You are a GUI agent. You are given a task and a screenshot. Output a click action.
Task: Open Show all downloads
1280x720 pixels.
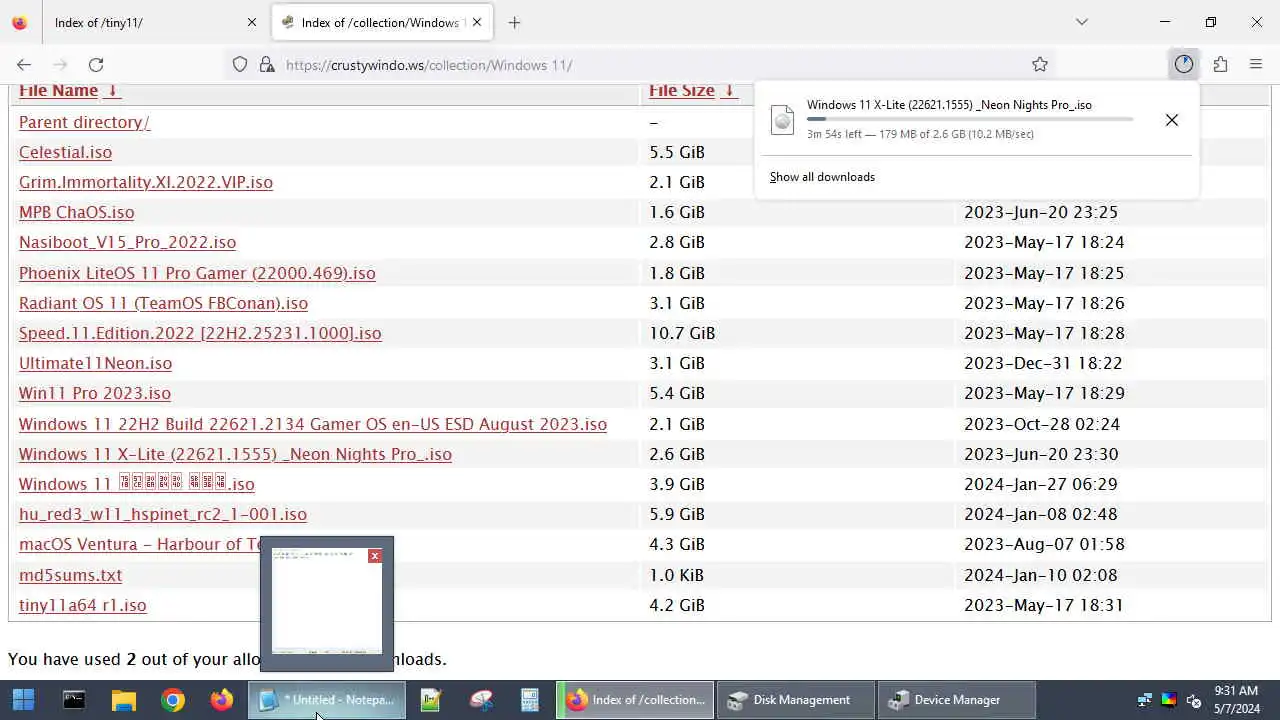pyautogui.click(x=822, y=177)
